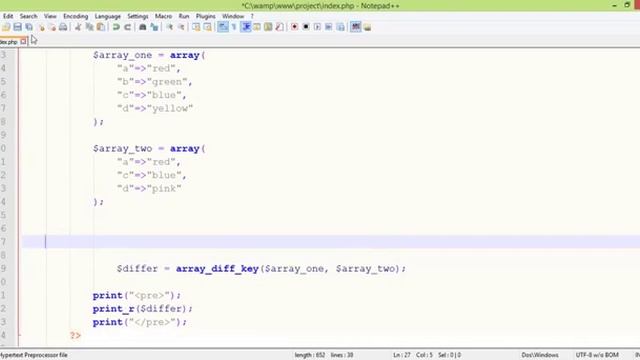Open Find dialog via binoculars icon
This screenshot has width=640, height=360.
click(x=142, y=27)
